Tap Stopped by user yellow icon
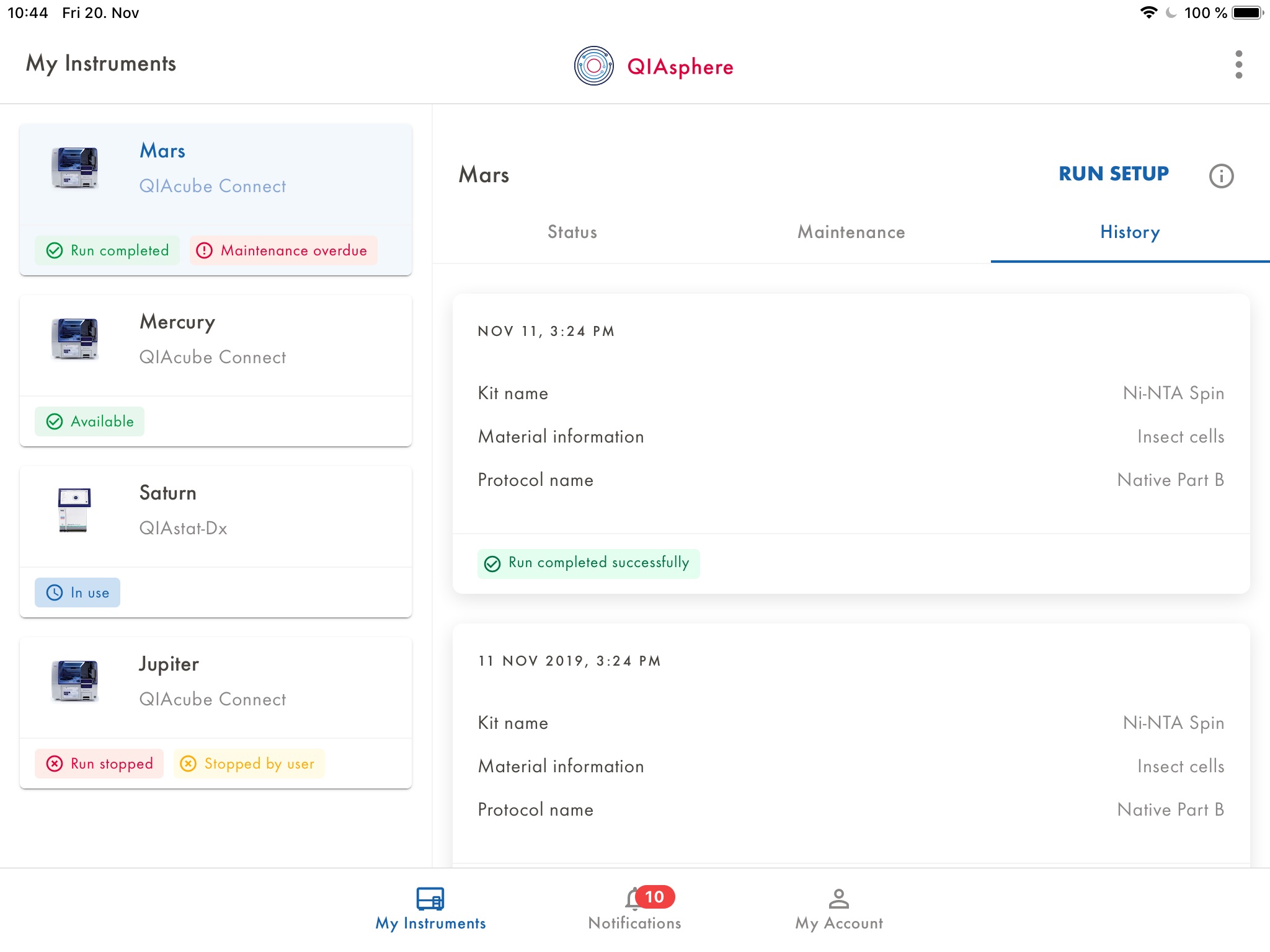This screenshot has width=1270, height=952. point(188,764)
